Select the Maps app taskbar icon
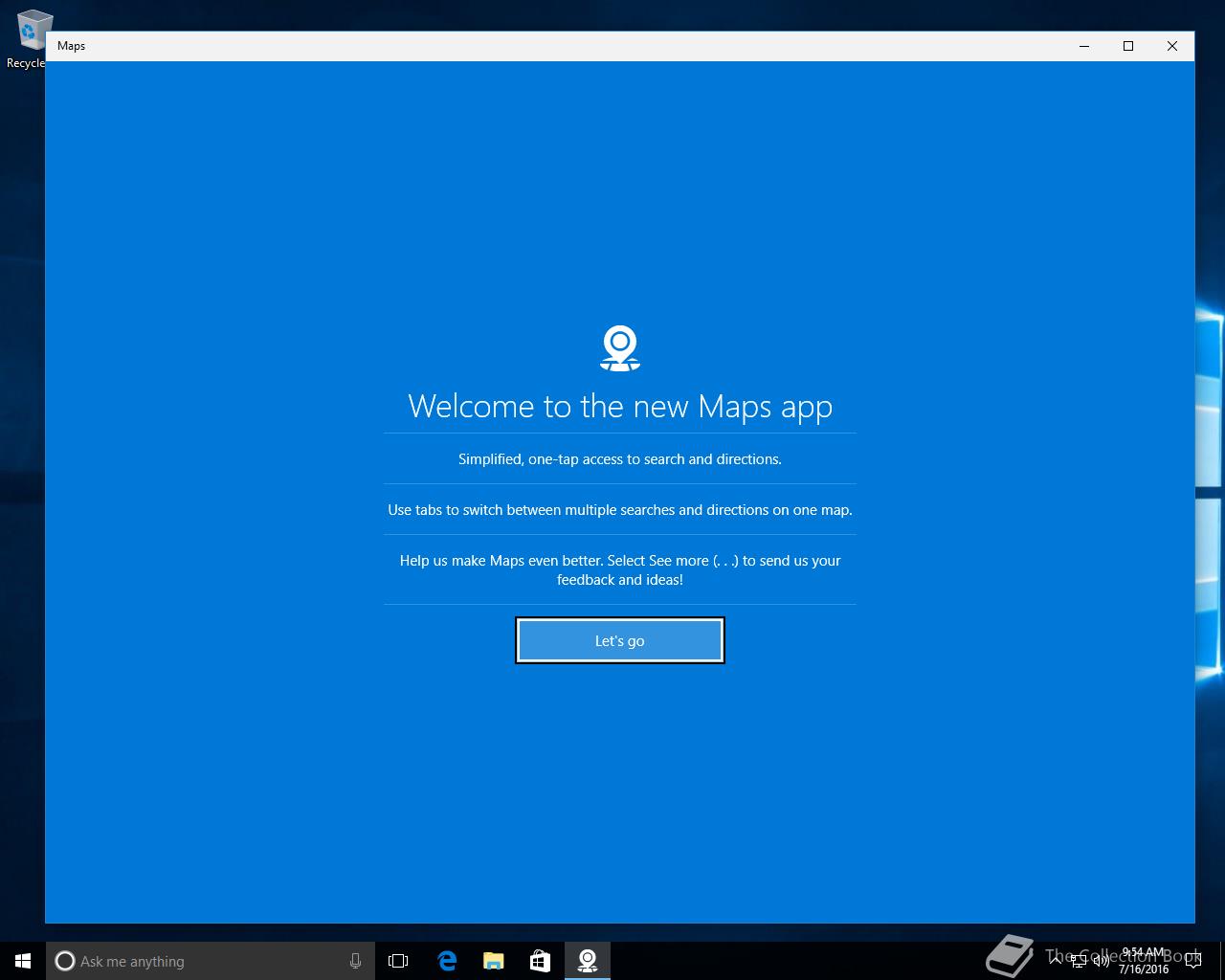Viewport: 1225px width, 980px height. pos(588,961)
